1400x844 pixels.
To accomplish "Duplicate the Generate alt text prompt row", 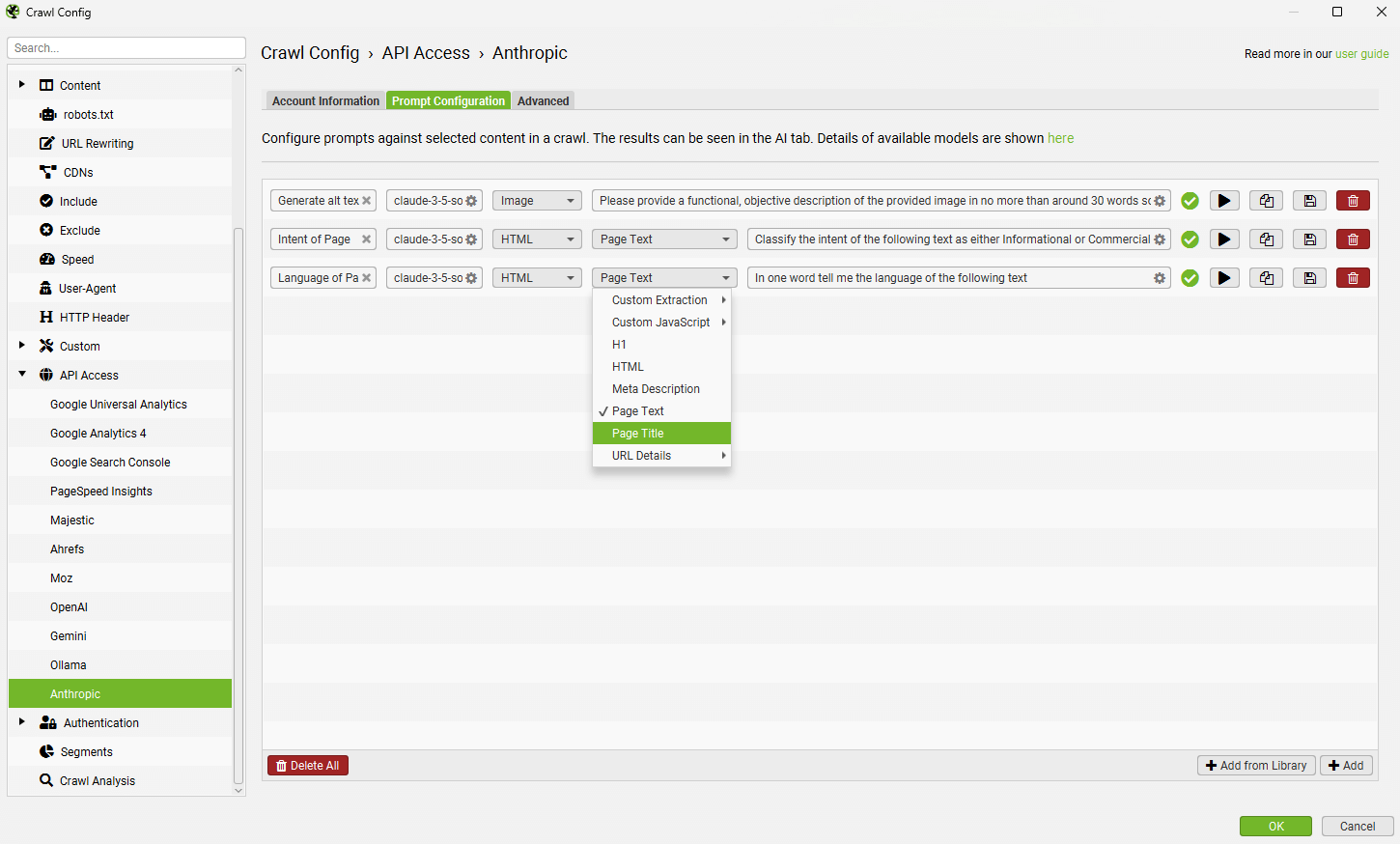I will pos(1266,201).
